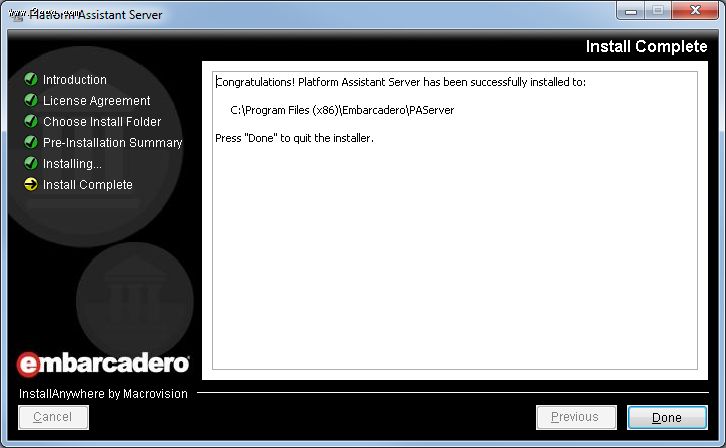Click the Platform Assistant Server window title
The image size is (726, 448).
pos(96,15)
